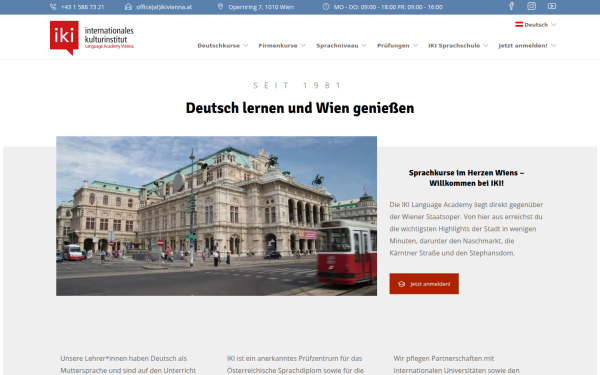Expand the IKI Sprachschule menu chevron
The height and width of the screenshot is (375, 600).
pyautogui.click(x=486, y=46)
